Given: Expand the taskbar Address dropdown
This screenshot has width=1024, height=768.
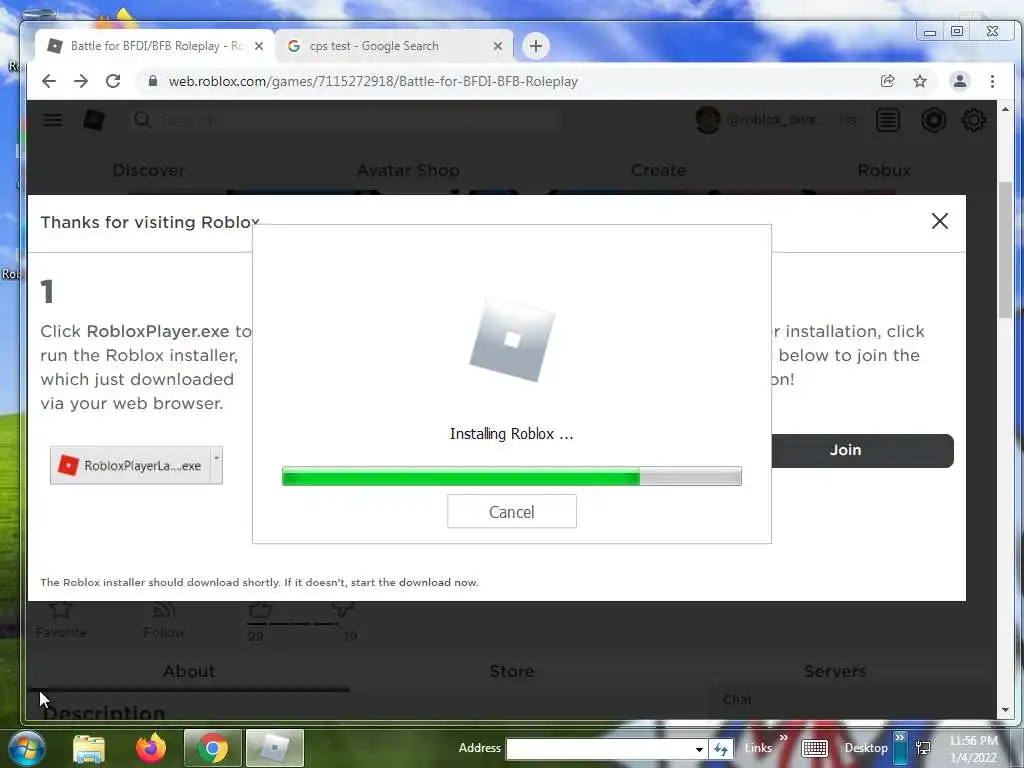Looking at the screenshot, I should [699, 749].
